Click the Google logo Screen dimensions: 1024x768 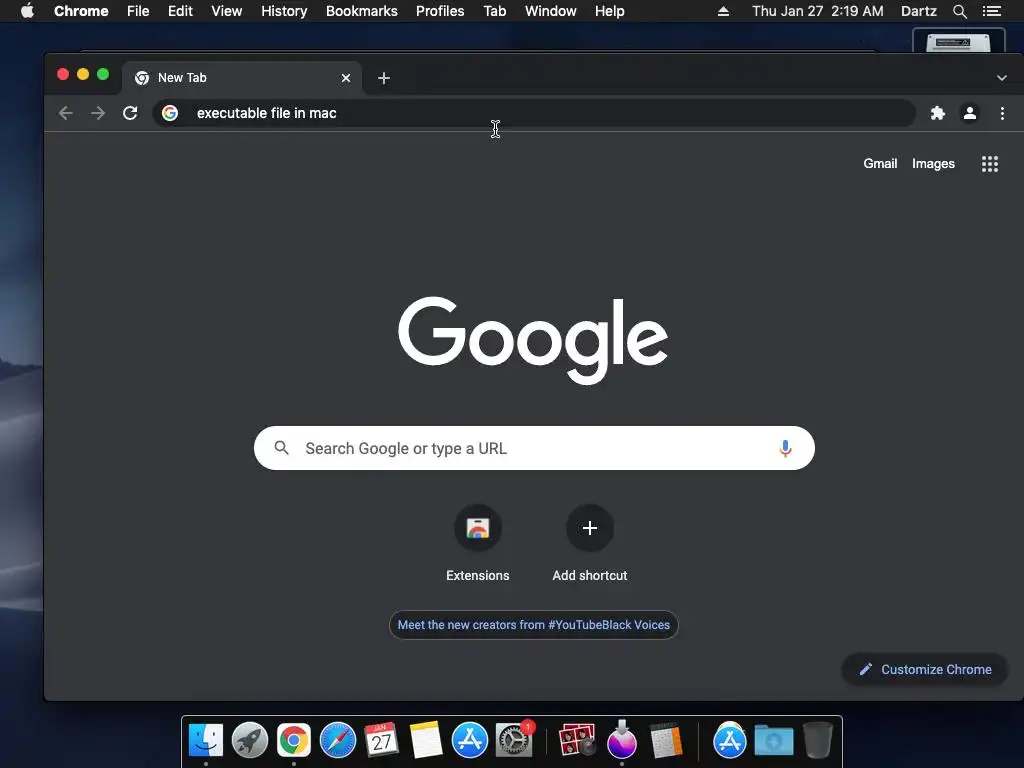click(534, 340)
